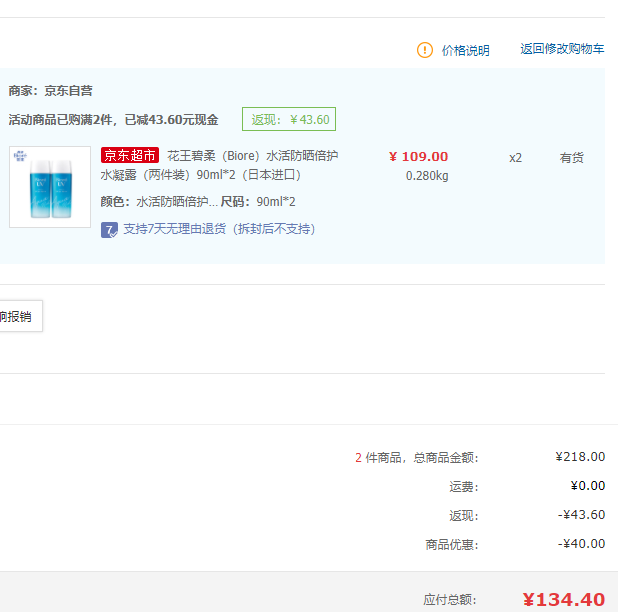Click the 应付总额 label
Screen dimensions: 618x612
point(450,600)
